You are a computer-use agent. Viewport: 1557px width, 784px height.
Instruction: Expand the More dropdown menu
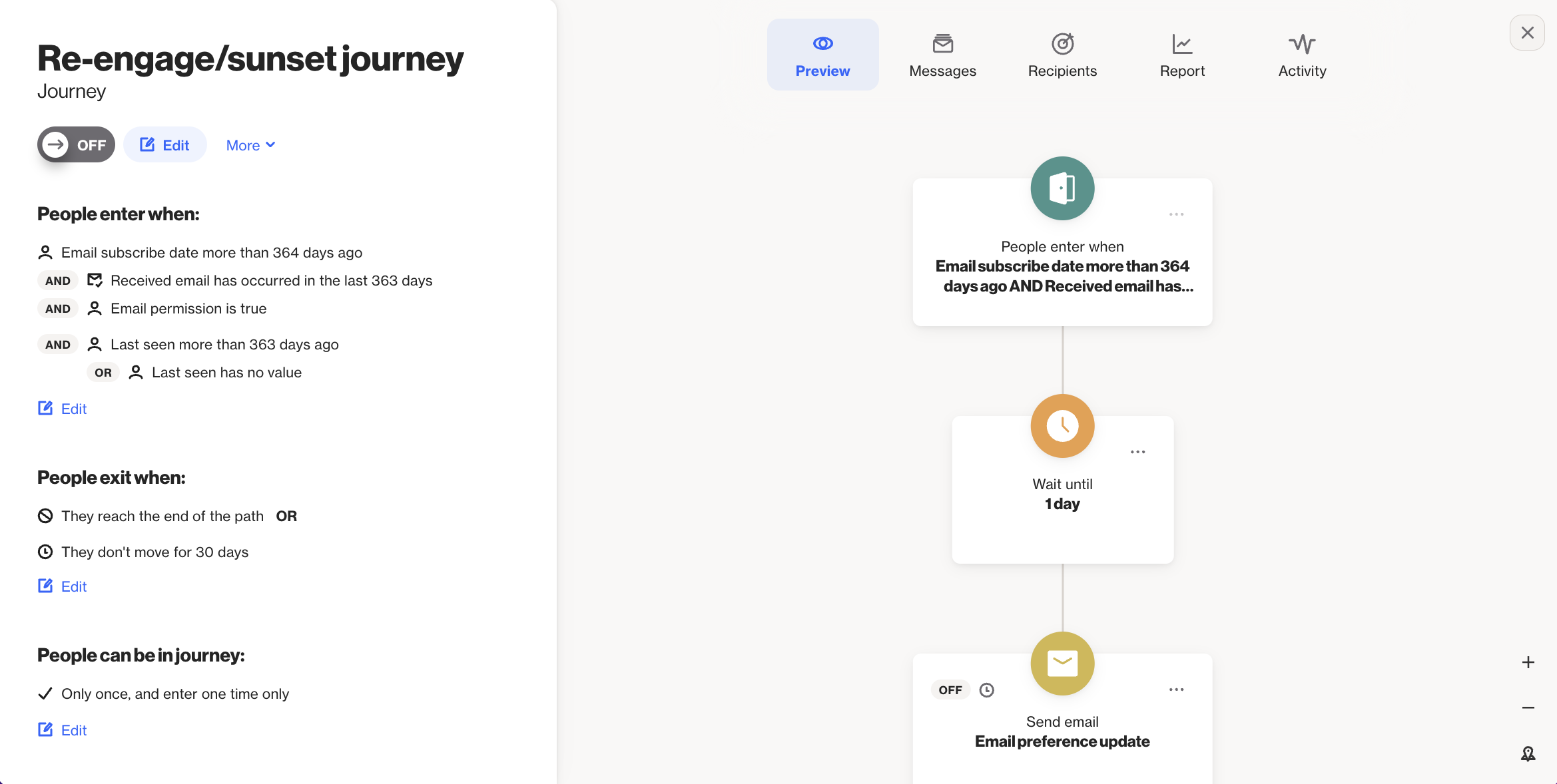click(x=250, y=145)
